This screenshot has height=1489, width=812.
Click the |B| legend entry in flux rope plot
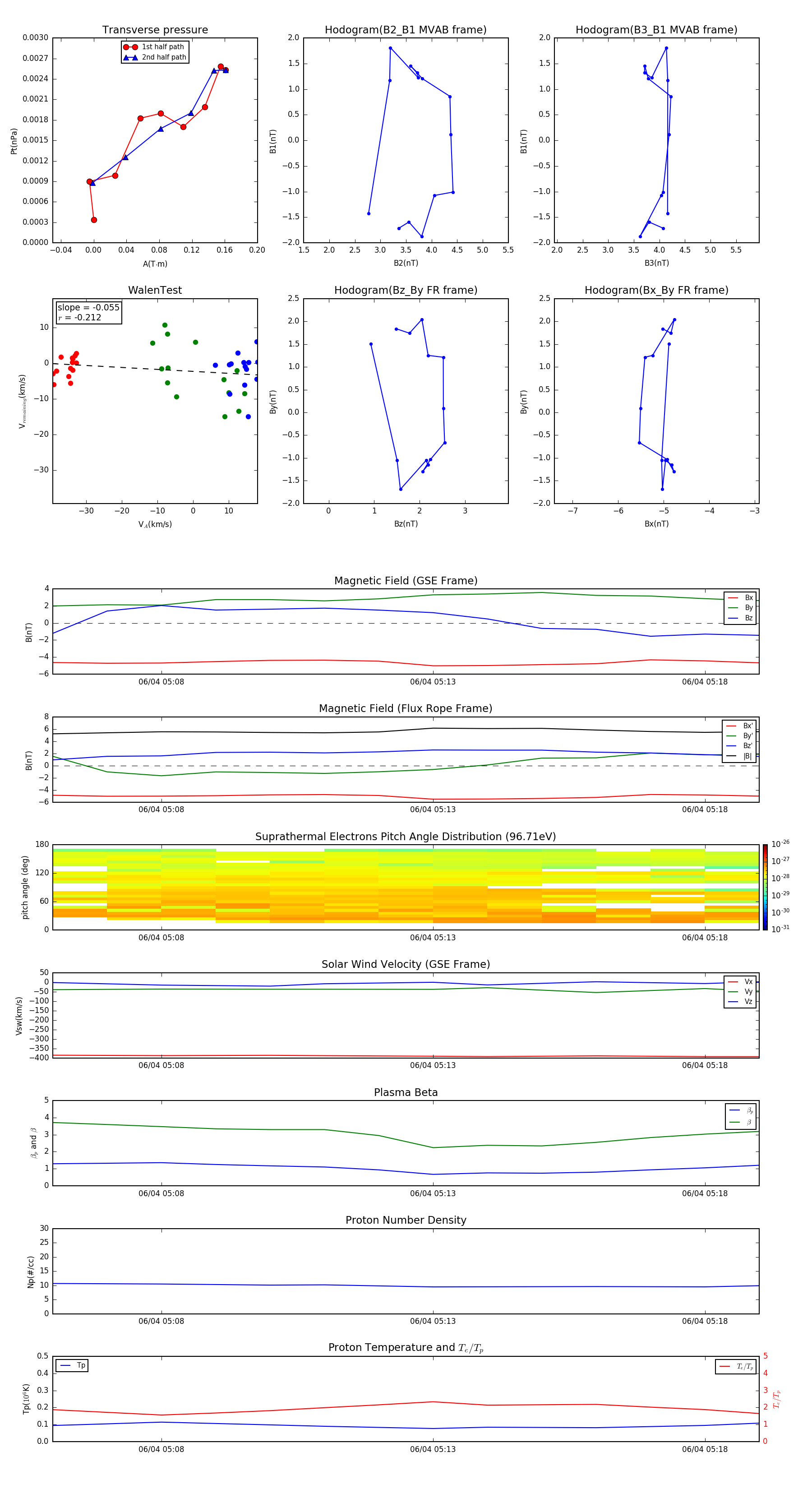[x=740, y=756]
